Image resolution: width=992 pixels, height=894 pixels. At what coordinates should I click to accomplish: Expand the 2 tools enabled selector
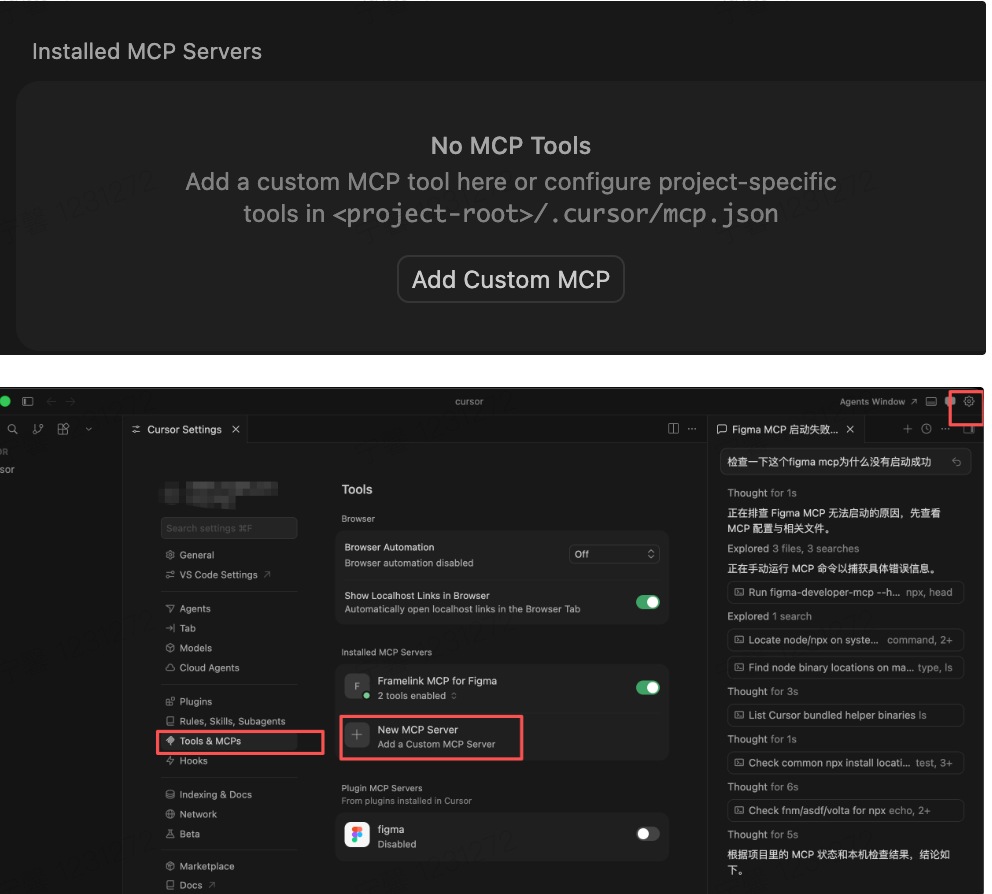417,696
